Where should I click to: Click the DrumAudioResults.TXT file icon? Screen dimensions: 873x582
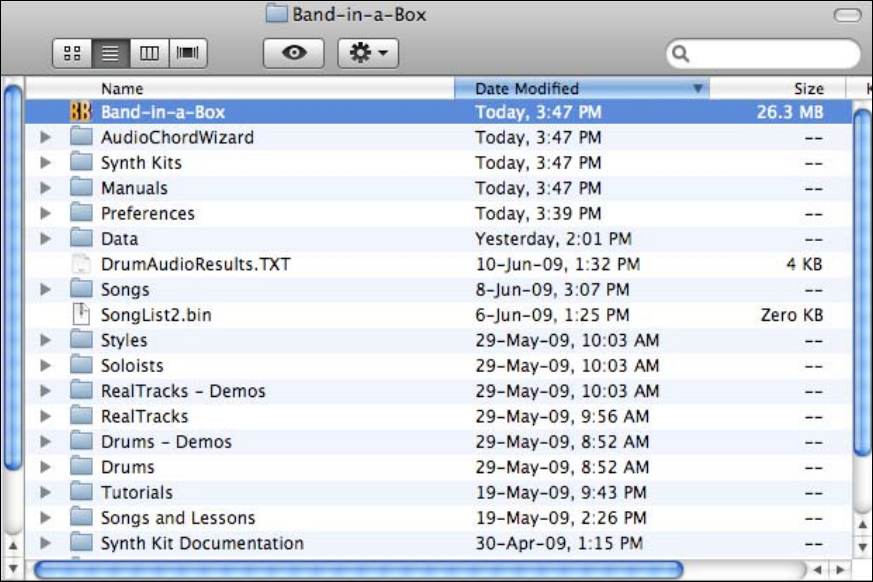(x=81, y=264)
